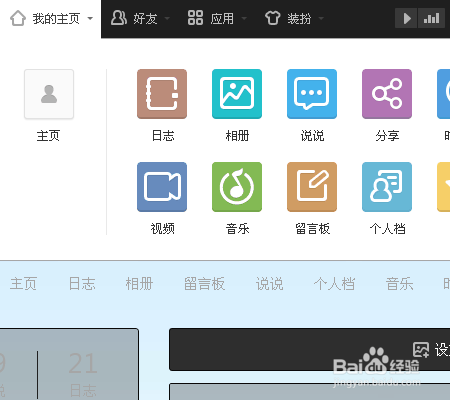Click the image-add icon in the dark banner
The height and width of the screenshot is (400, 450).
pos(421,350)
